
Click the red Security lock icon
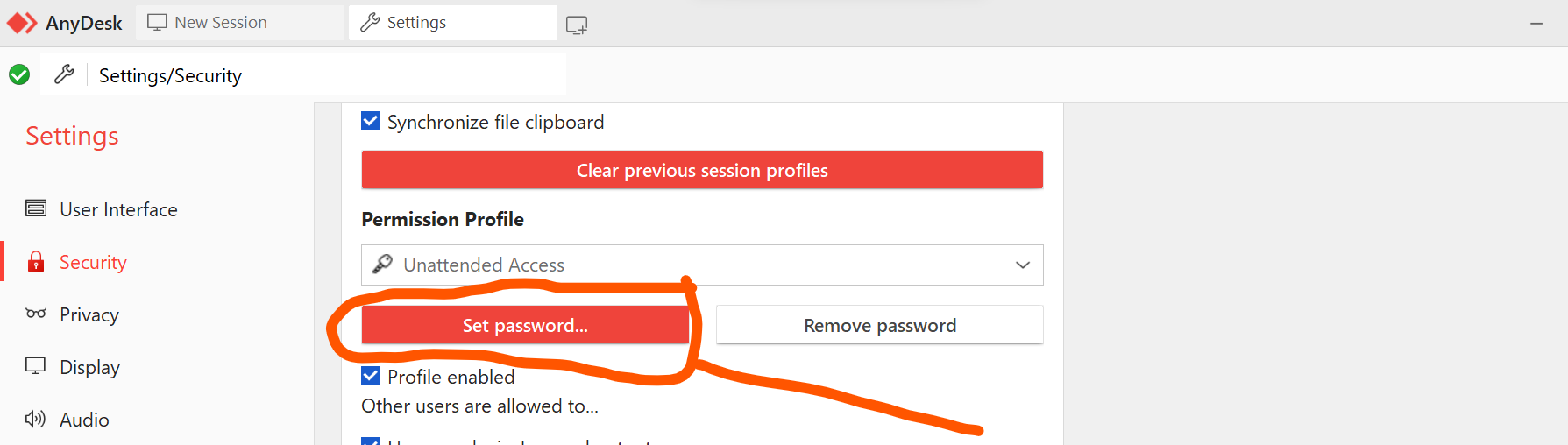(x=36, y=262)
